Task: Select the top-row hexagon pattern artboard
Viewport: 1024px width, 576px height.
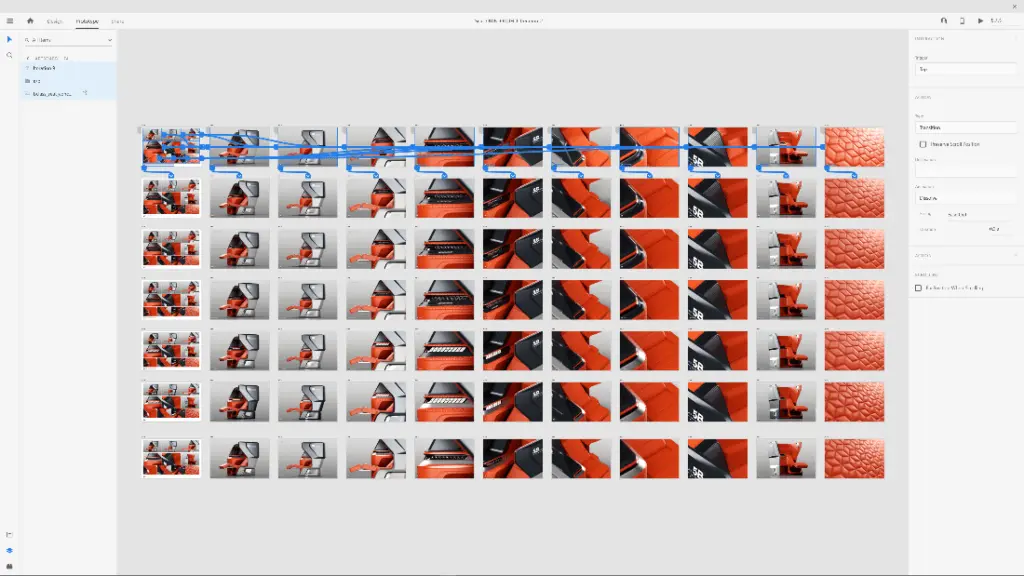Action: 854,147
